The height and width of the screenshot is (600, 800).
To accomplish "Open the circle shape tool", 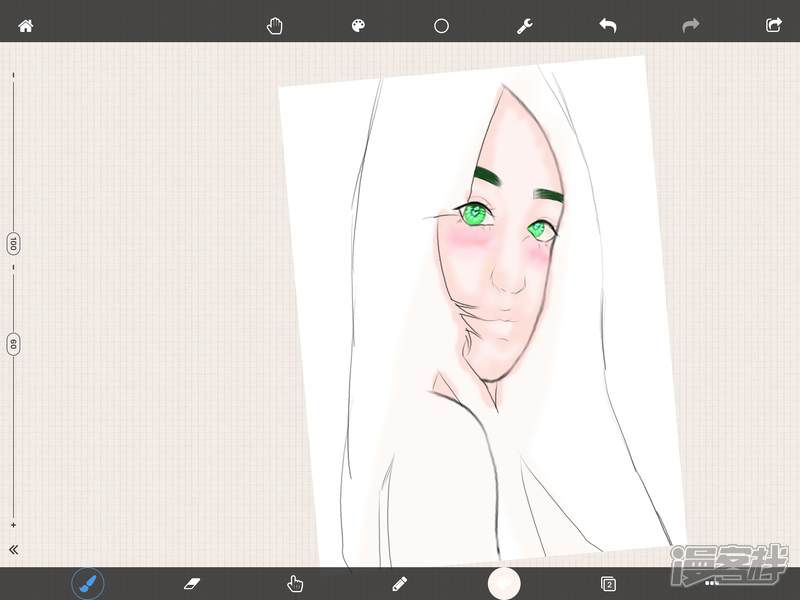I will (441, 26).
